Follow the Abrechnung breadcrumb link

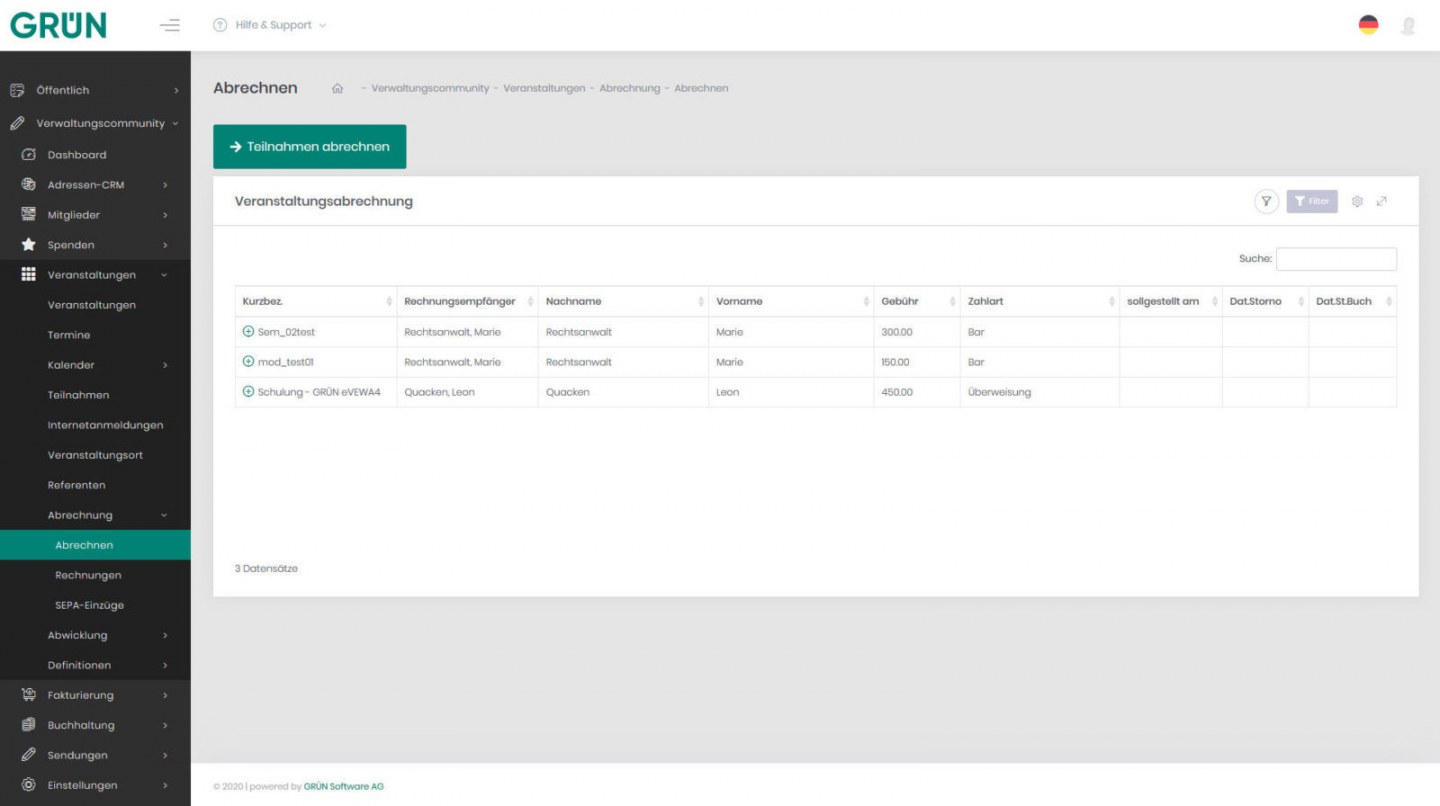[630, 88]
